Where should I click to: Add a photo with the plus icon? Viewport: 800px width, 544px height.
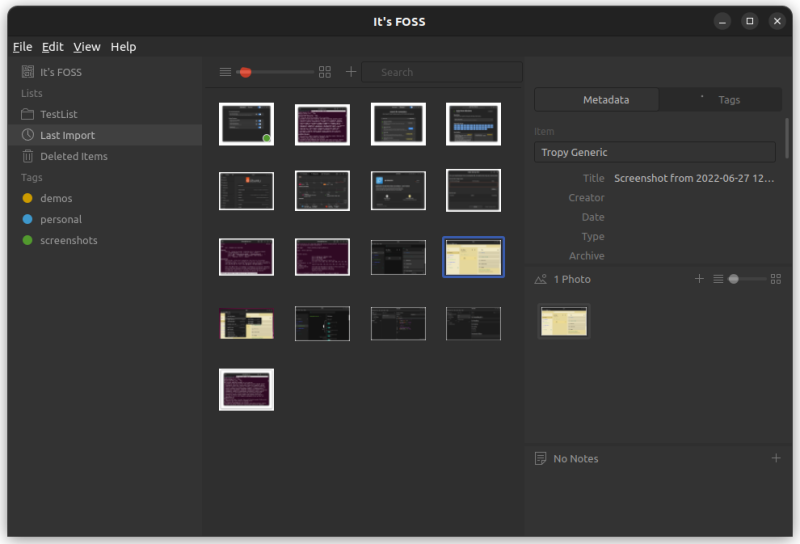[x=699, y=279]
